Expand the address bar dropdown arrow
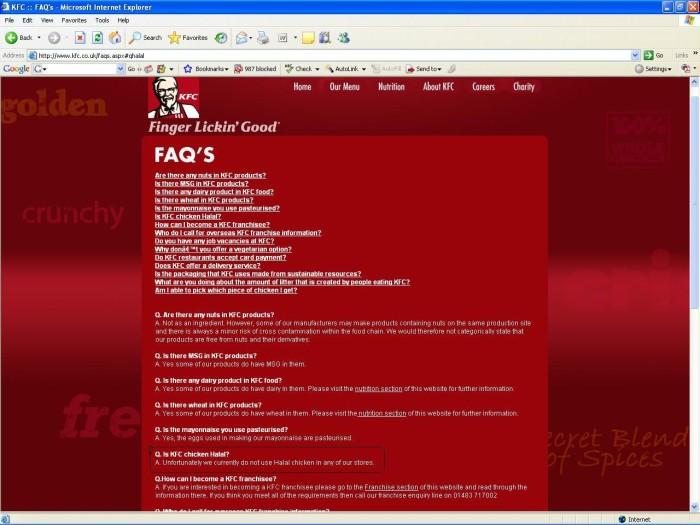This screenshot has width=700, height=525. tap(636, 55)
